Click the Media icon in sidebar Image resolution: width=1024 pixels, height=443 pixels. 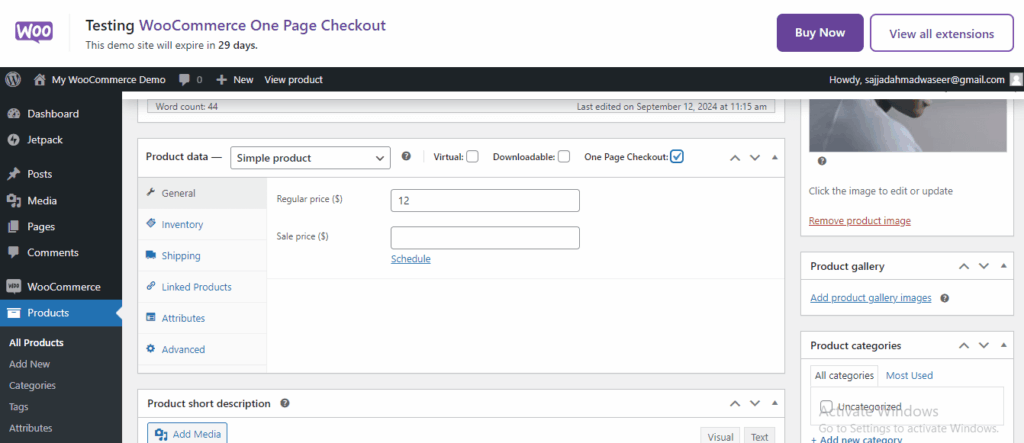(14, 201)
